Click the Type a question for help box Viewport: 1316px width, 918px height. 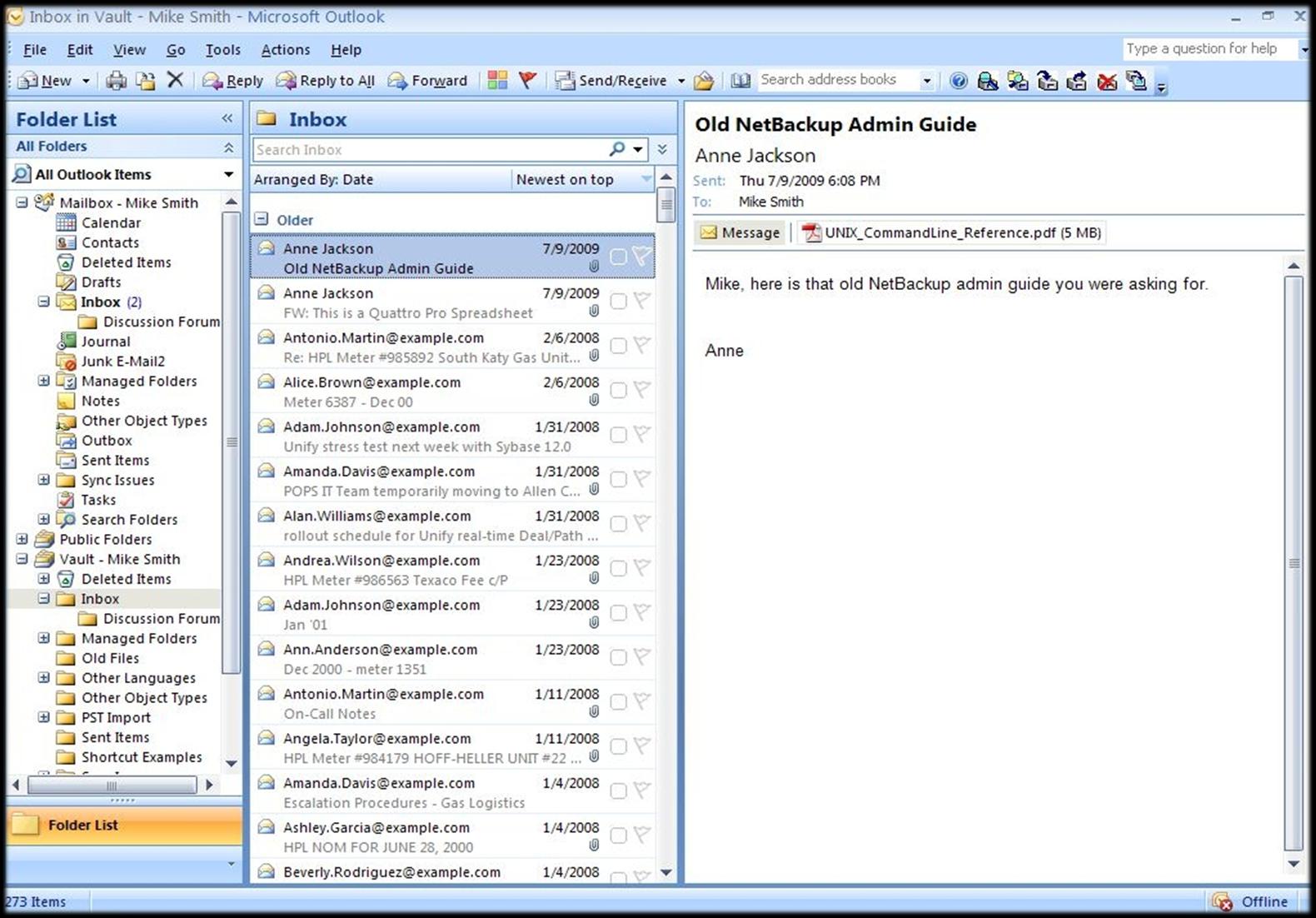coord(1209,48)
